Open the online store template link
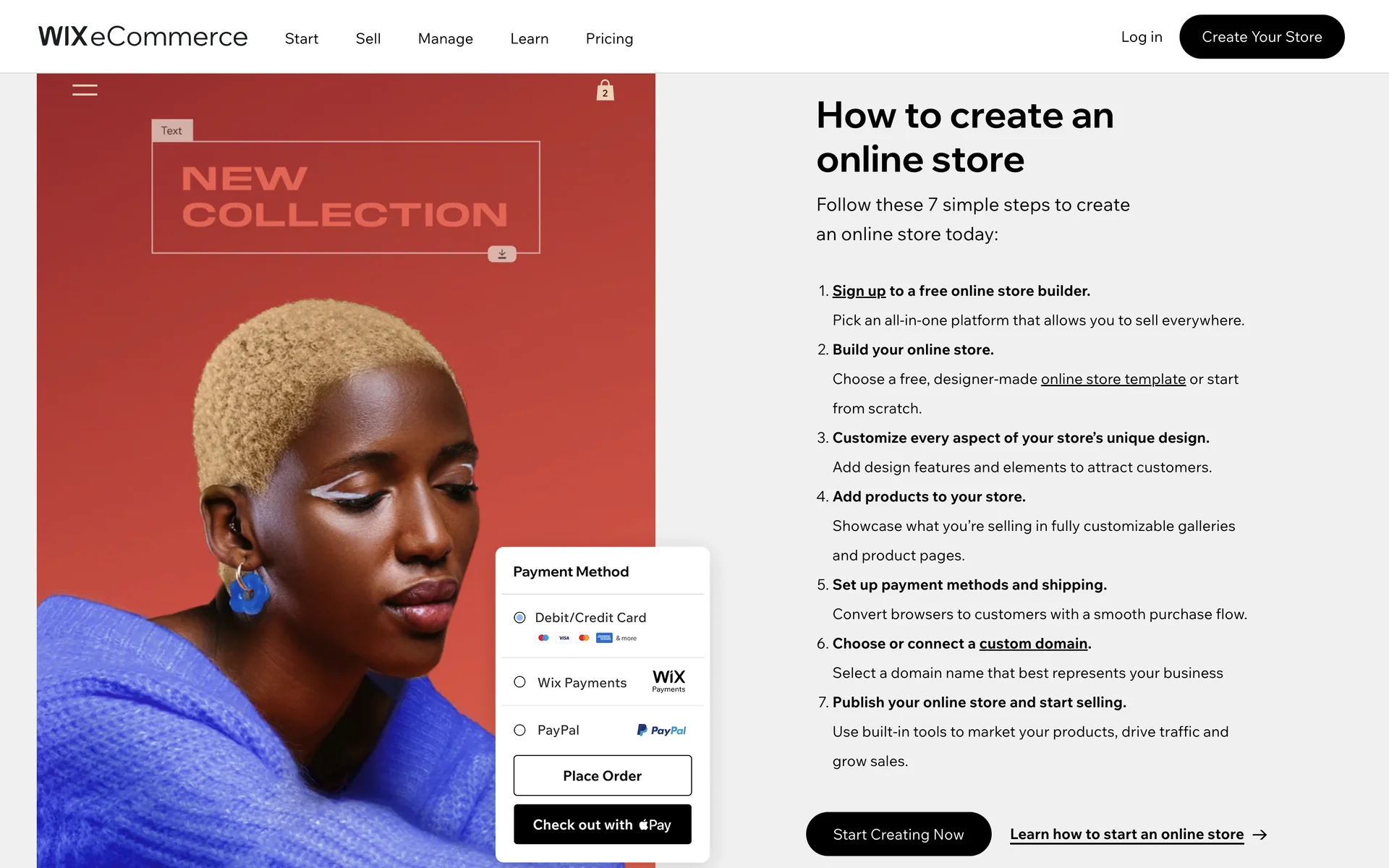Viewport: 1389px width, 868px height. pos(1113,379)
